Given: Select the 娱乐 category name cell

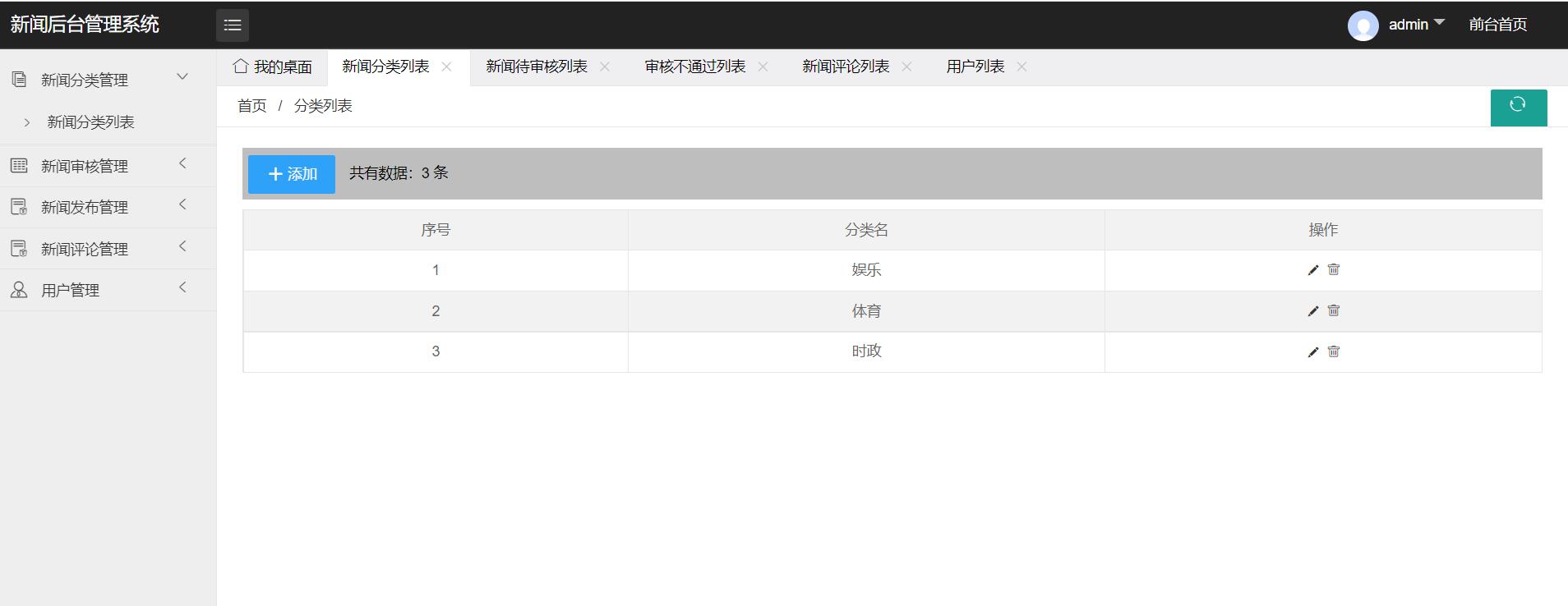Looking at the screenshot, I should [x=866, y=270].
